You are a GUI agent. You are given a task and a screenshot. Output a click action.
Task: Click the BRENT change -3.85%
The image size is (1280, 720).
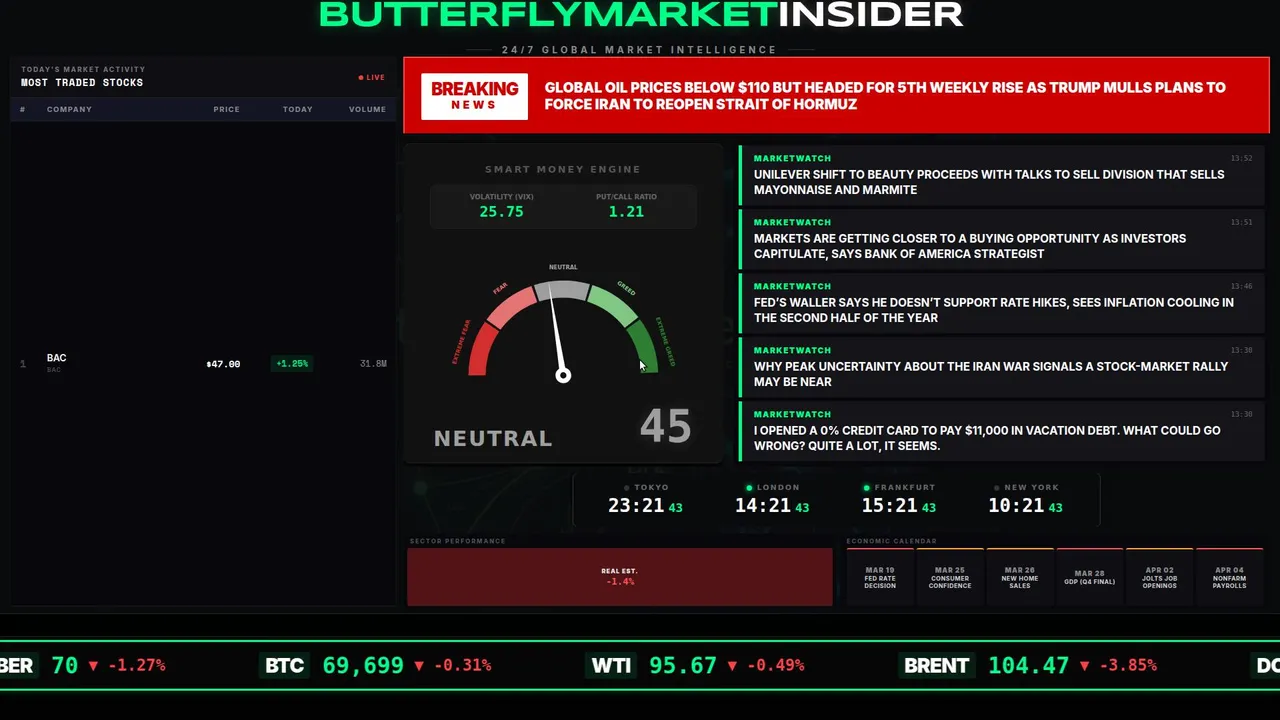tap(1128, 665)
